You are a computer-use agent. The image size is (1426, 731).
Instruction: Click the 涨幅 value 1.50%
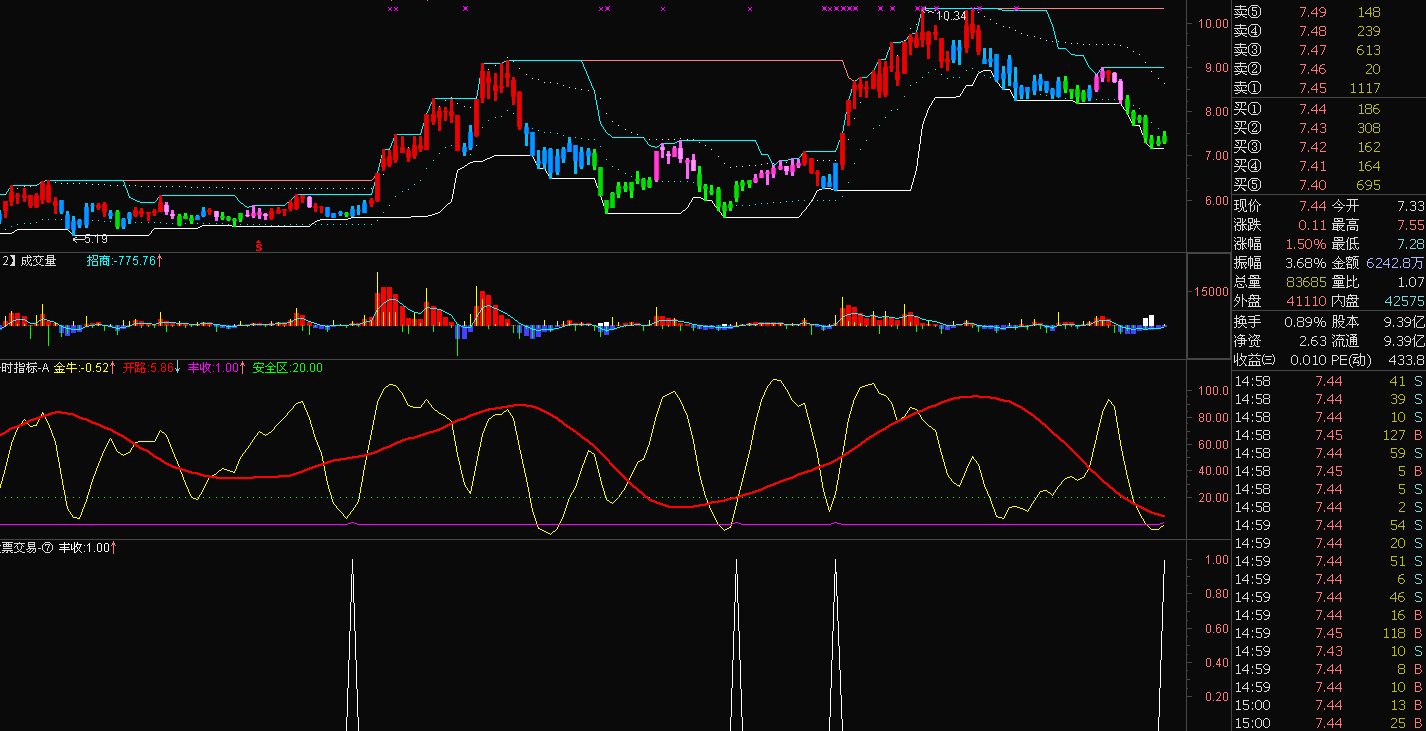tap(1305, 243)
